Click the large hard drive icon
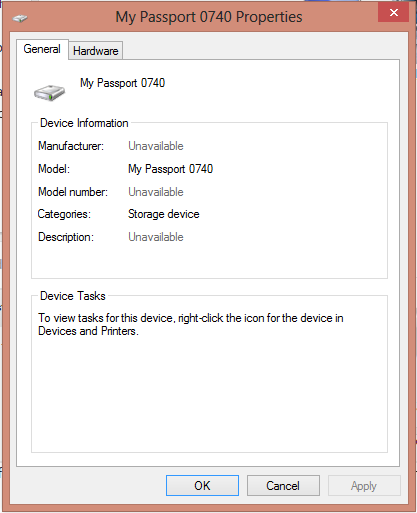The height and width of the screenshot is (513, 417). (49, 92)
